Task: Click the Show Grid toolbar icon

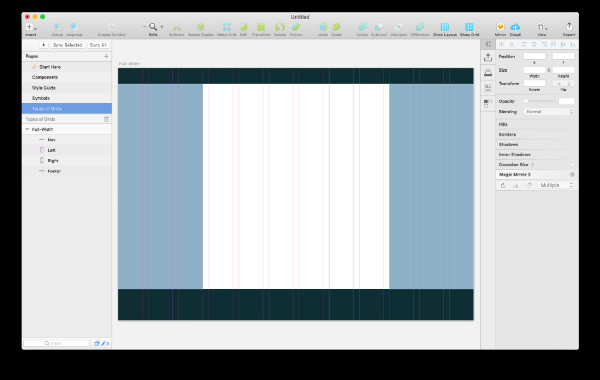Action: click(x=469, y=27)
